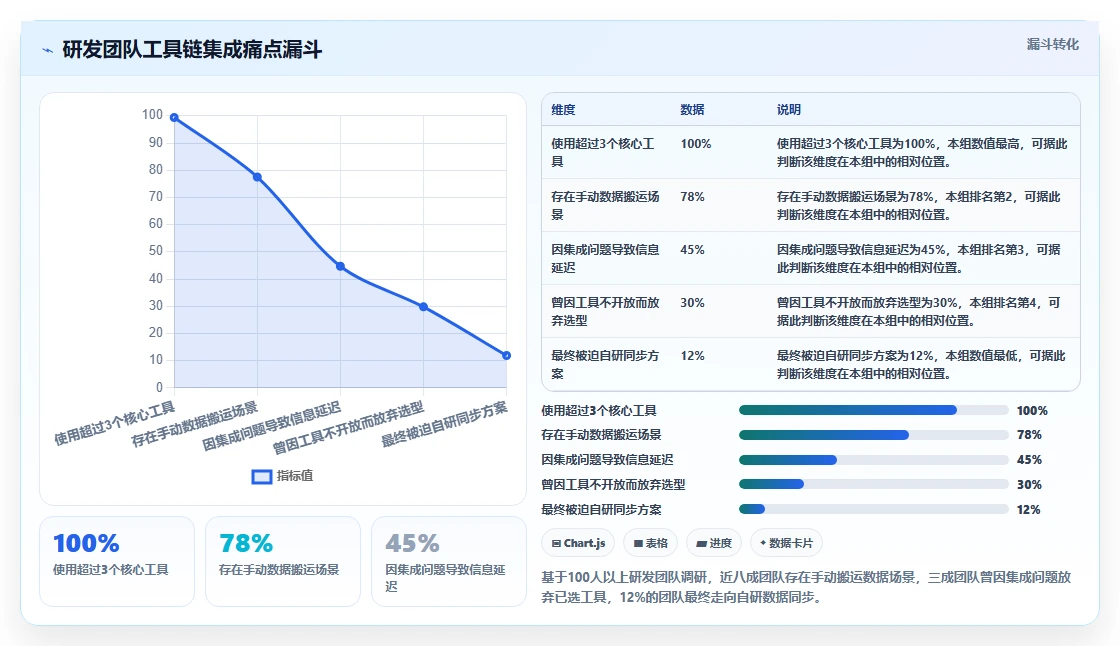Click progress list label 最终被迫自研同步方案
The height and width of the screenshot is (646, 1120).
pos(601,510)
